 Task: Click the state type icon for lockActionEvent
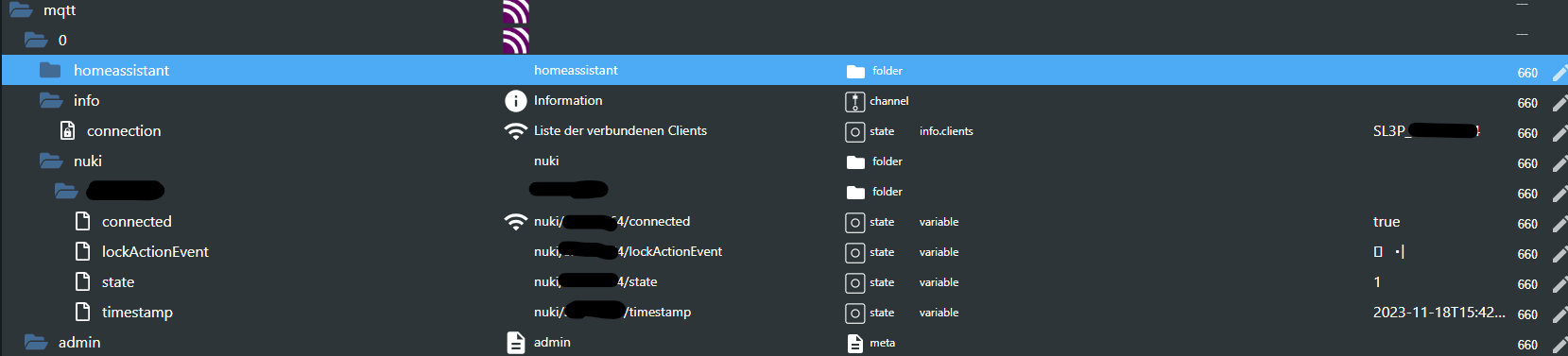pos(854,252)
